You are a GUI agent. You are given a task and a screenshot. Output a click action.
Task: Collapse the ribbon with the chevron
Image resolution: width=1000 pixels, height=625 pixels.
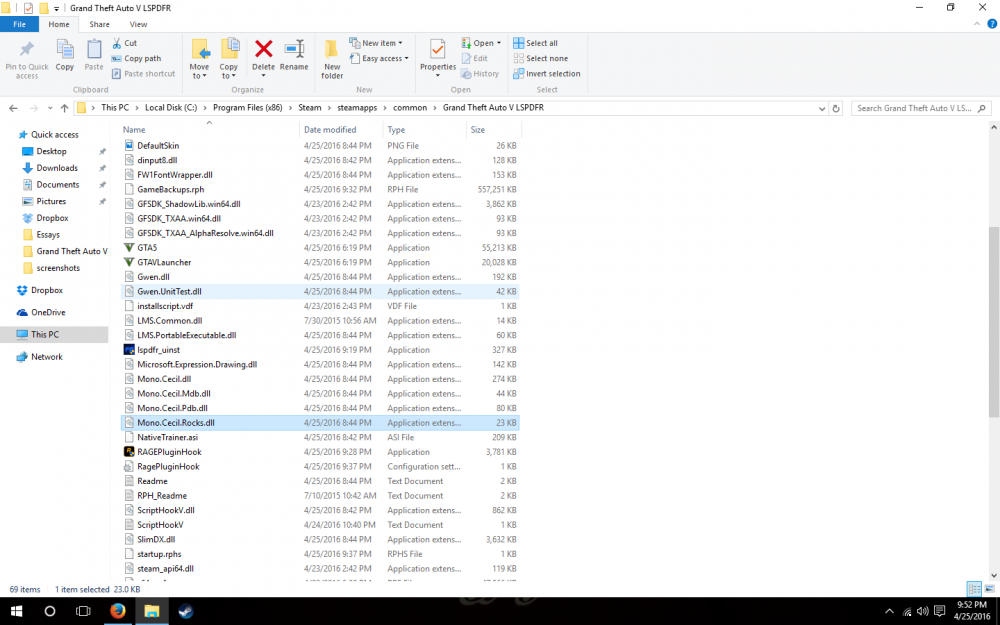click(x=976, y=24)
